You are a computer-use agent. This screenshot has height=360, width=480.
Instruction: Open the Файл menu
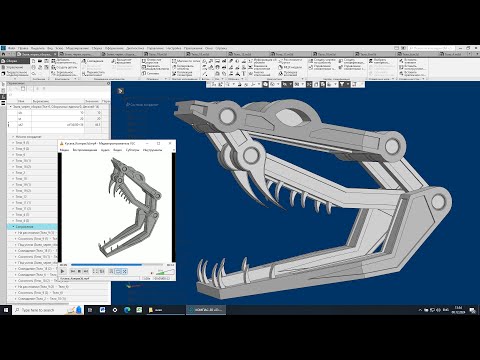[x=11, y=48]
